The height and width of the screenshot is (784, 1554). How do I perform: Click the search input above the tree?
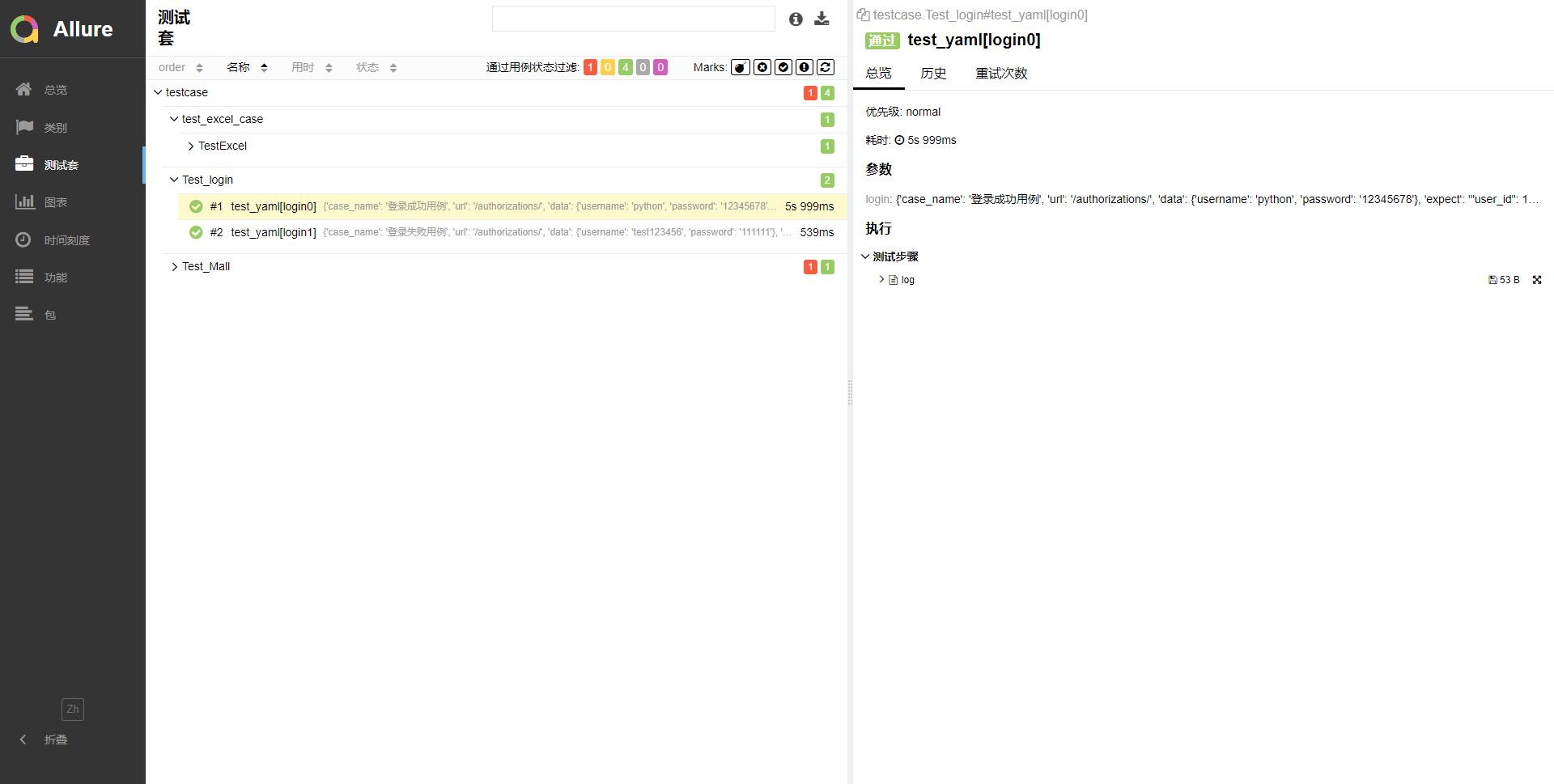(634, 19)
